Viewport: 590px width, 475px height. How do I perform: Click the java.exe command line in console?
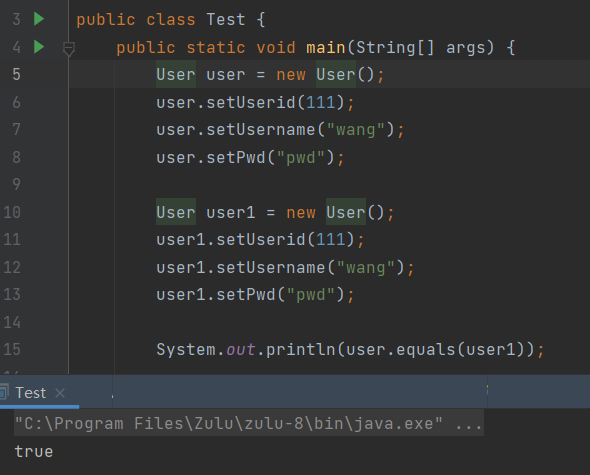pyautogui.click(x=249, y=423)
